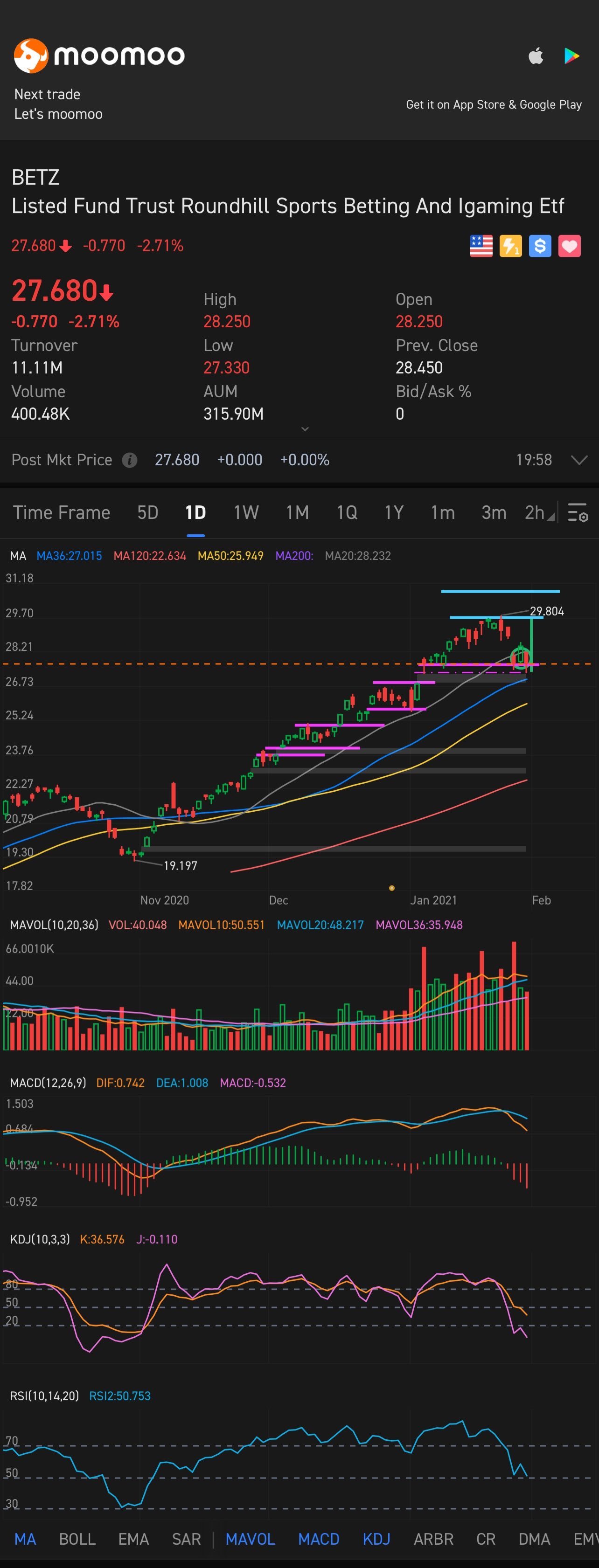
Task: Toggle the pink heart favorite icon
Action: tap(569, 246)
